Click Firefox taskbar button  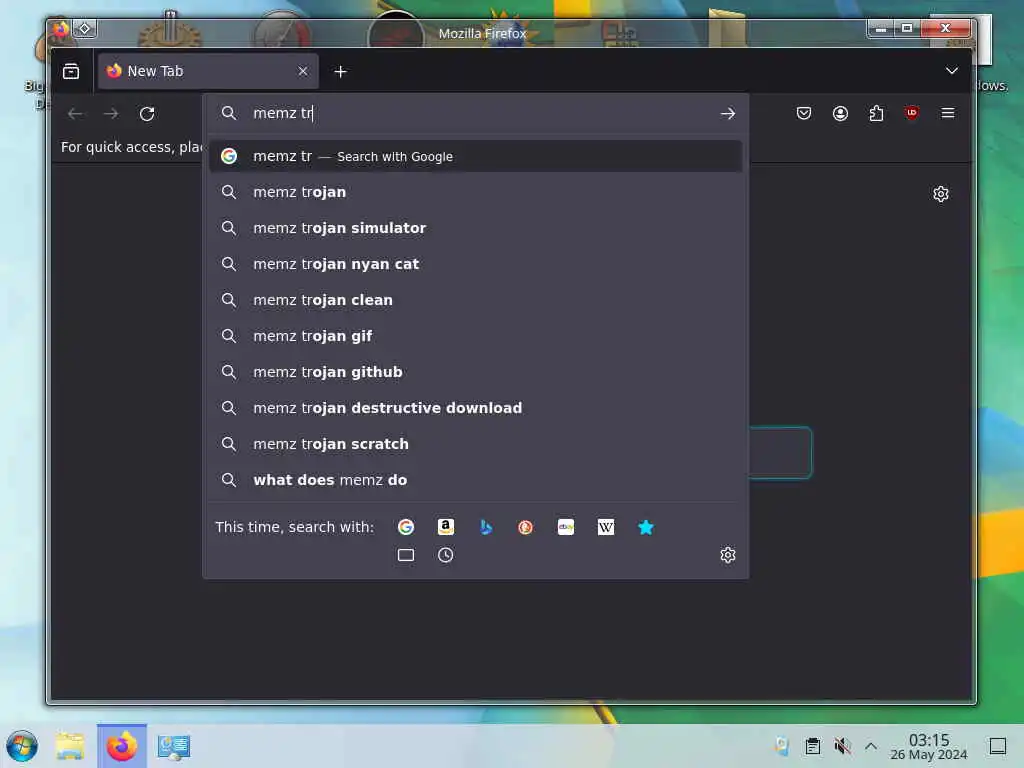pos(122,746)
